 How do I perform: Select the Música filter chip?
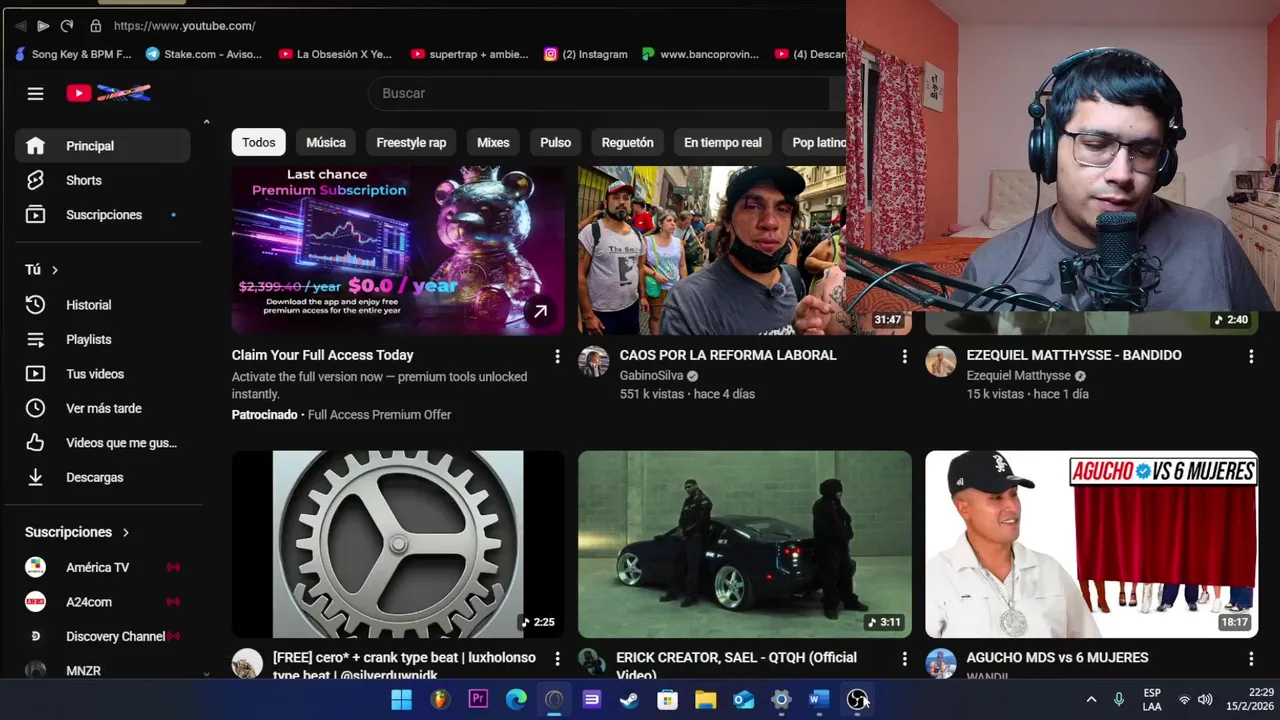(x=326, y=143)
